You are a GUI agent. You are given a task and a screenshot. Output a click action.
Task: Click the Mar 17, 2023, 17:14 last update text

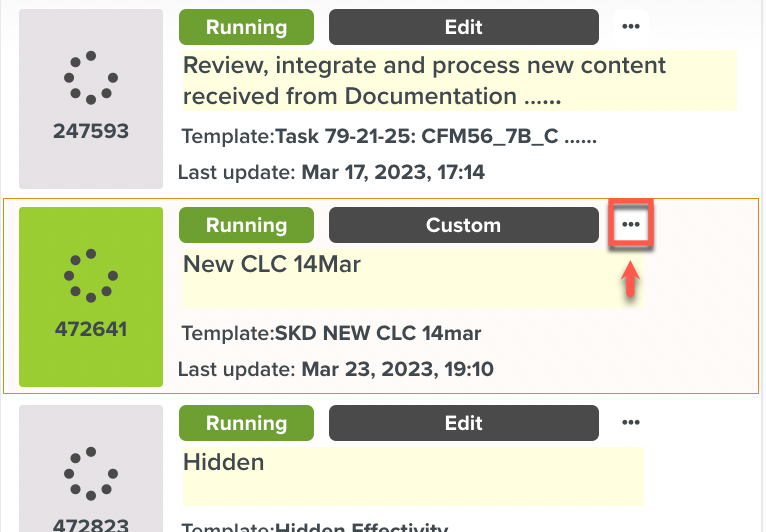(393, 173)
